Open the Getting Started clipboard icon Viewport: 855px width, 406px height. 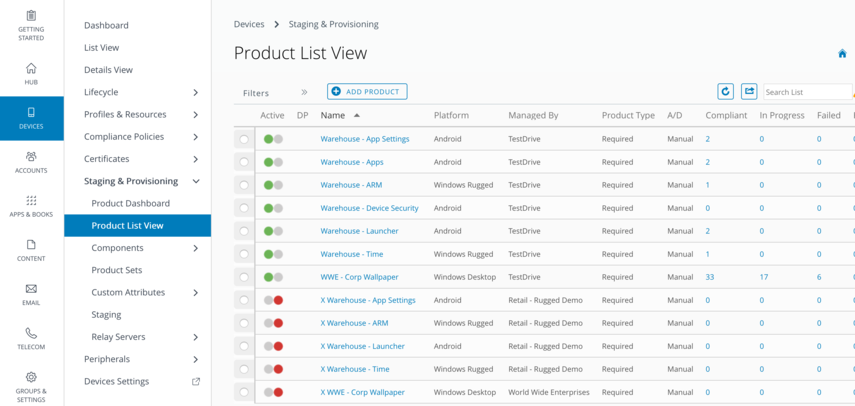click(x=31, y=17)
